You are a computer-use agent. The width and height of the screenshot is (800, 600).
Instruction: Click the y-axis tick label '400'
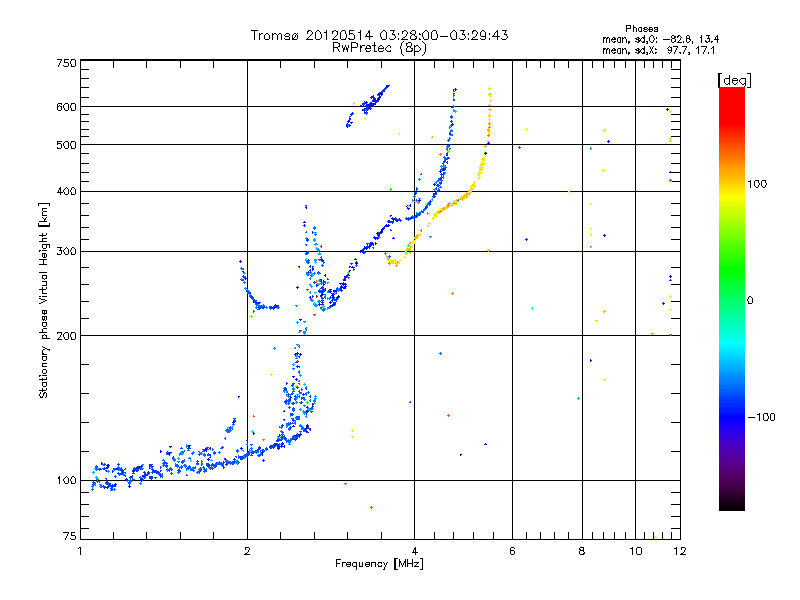click(66, 192)
